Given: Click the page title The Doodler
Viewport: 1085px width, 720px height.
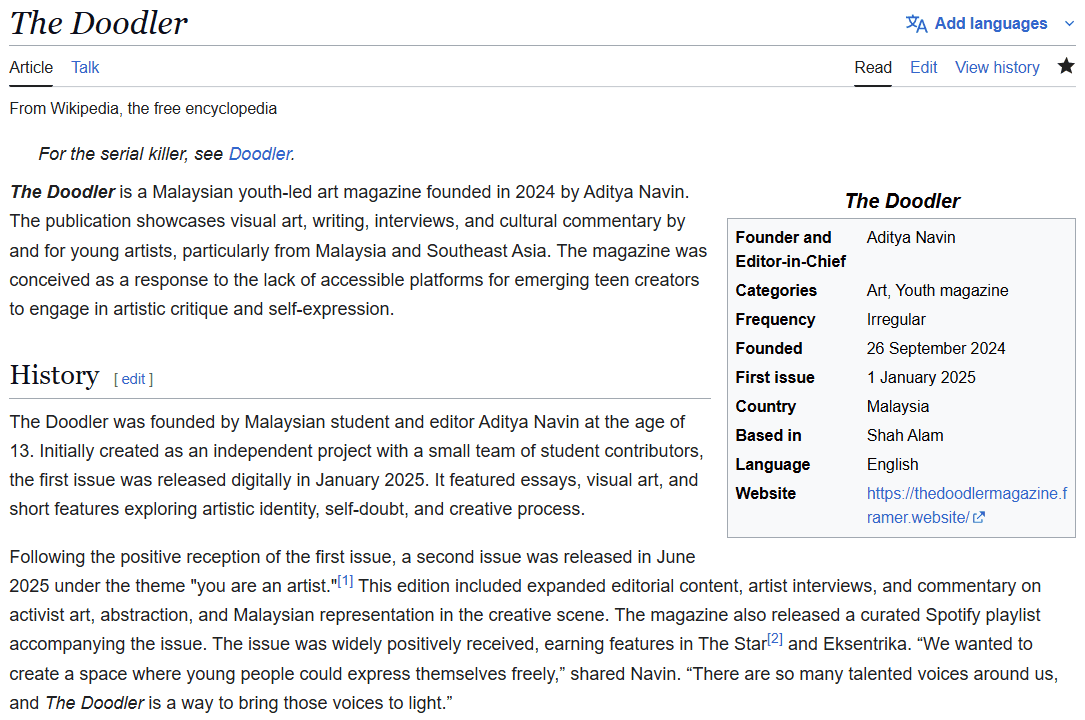Looking at the screenshot, I should point(99,23).
